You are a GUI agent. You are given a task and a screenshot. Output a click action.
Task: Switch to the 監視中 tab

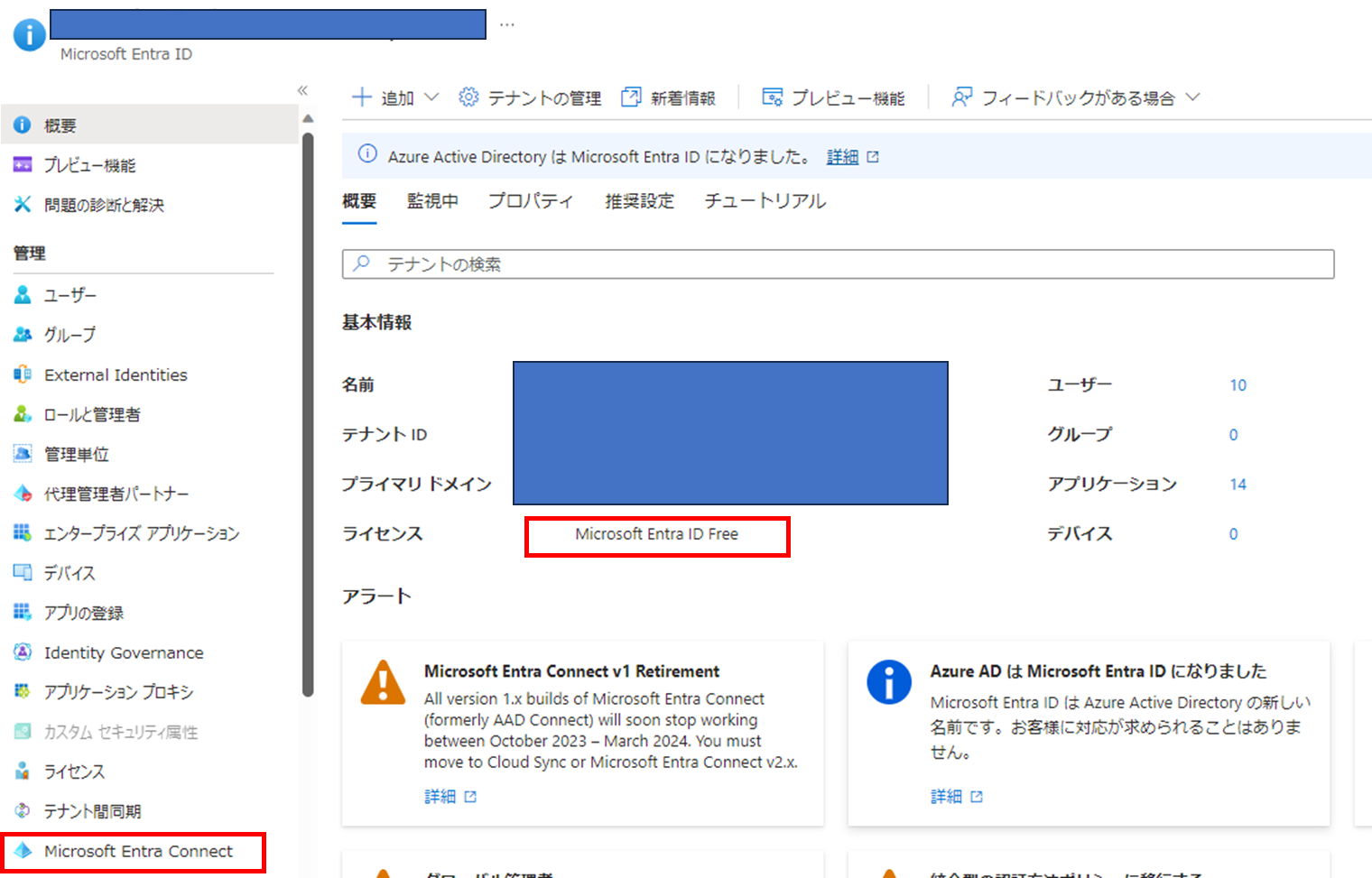[x=432, y=201]
